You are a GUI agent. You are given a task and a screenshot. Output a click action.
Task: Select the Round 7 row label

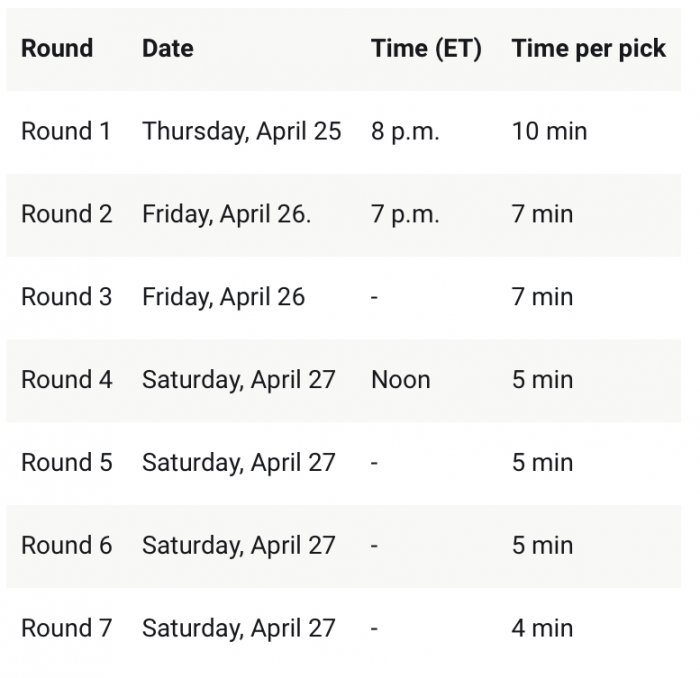point(67,628)
